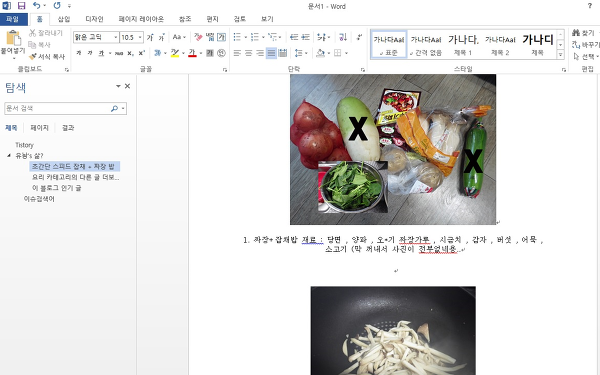
Task: Toggle Strikethrough formatting
Action: pos(119,53)
